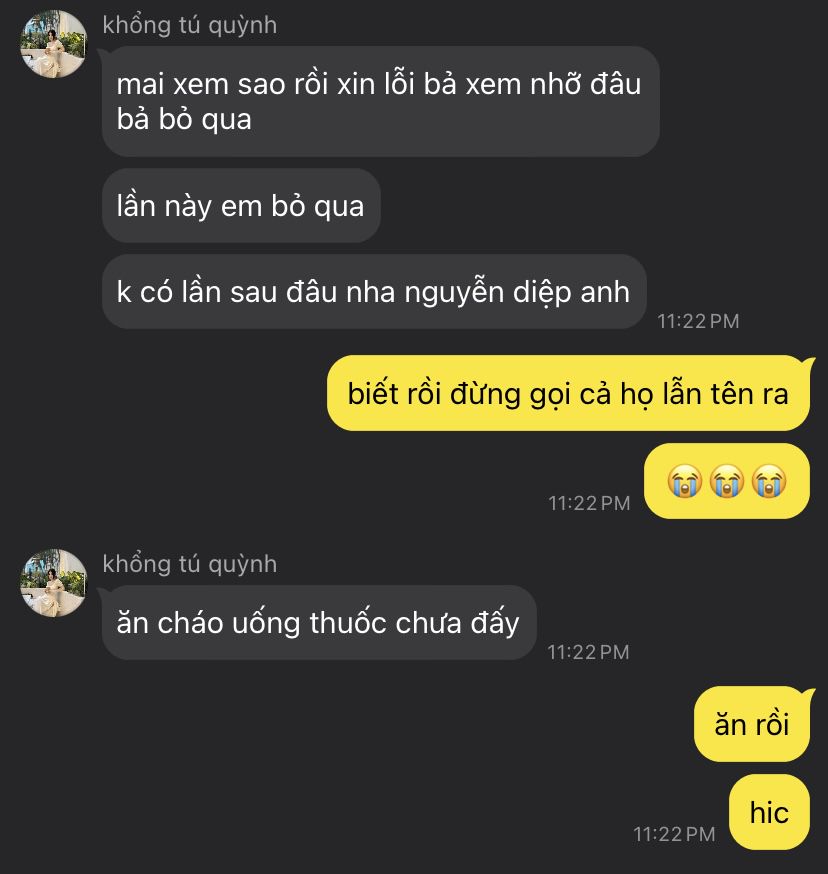Click the words 'nguyễn diệp anh' in chat
Image resolution: width=828 pixels, height=874 pixels.
pos(517,293)
